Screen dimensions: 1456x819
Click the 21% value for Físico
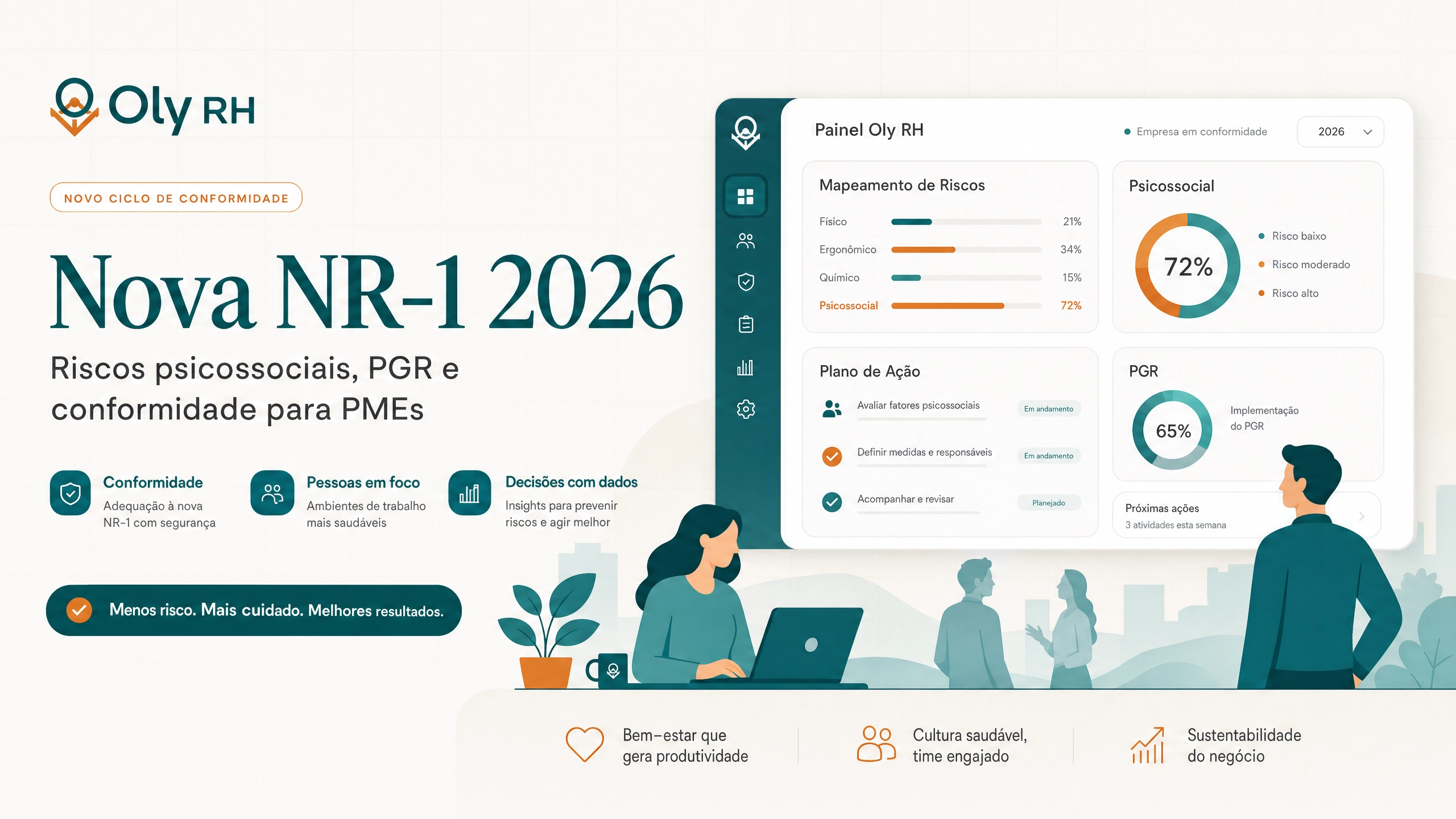1072,222
